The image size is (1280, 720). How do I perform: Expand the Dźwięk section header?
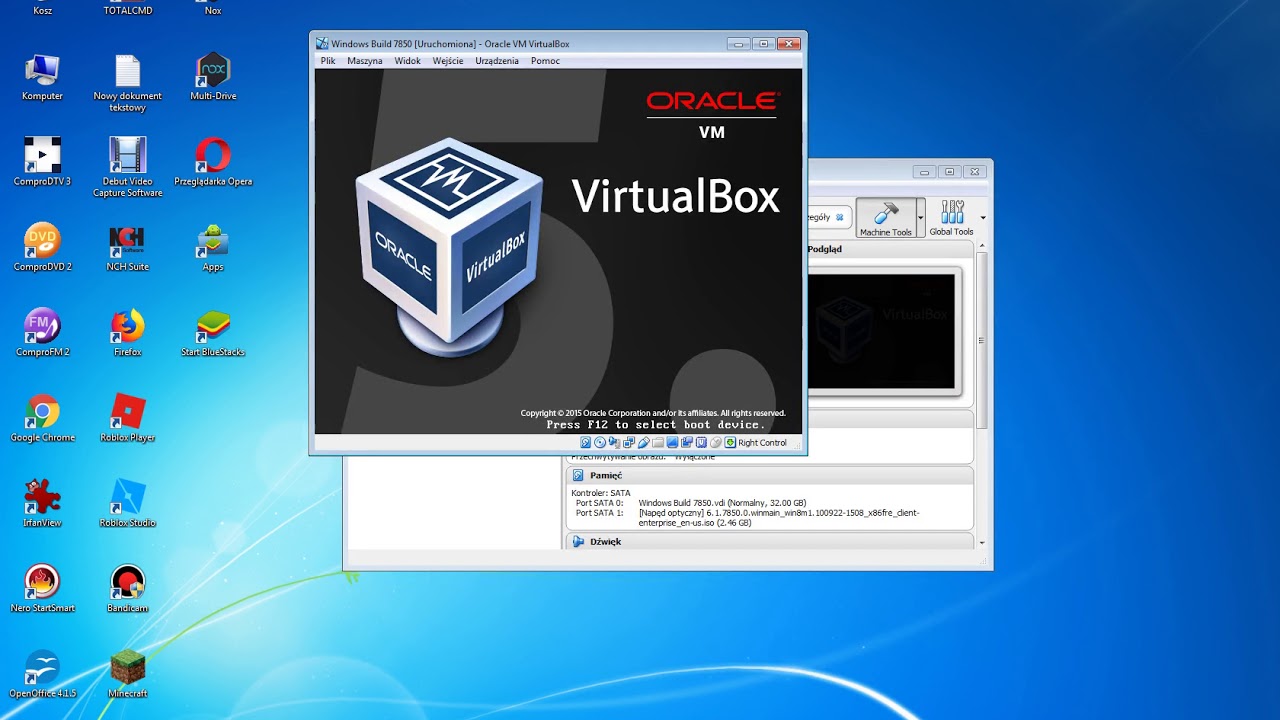pos(769,541)
